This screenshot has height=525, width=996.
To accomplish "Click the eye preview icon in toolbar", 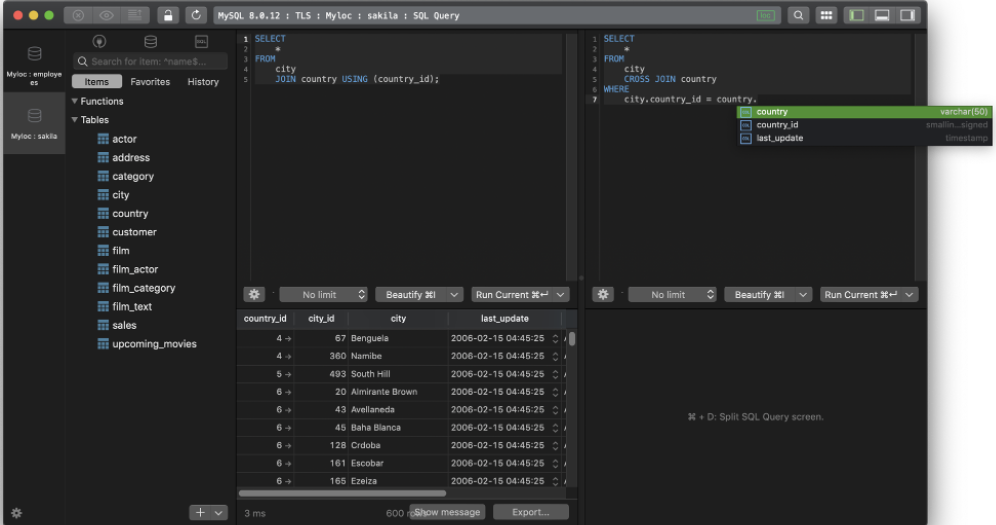I will pos(106,15).
